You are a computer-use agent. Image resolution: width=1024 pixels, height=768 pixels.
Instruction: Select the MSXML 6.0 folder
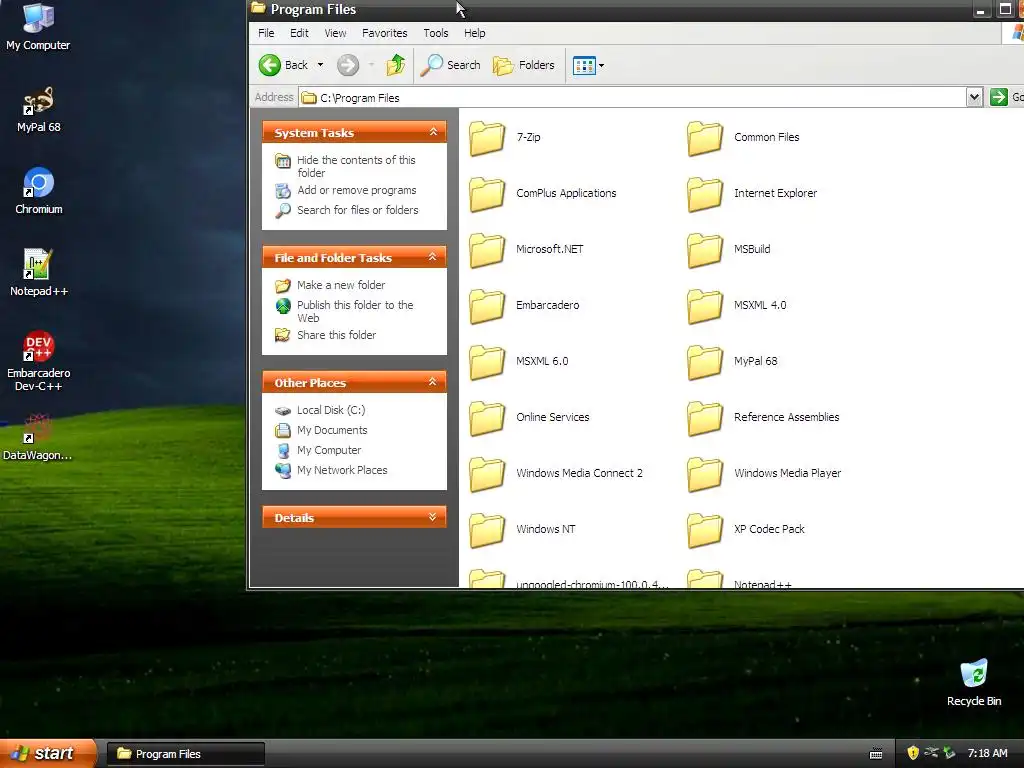519,362
